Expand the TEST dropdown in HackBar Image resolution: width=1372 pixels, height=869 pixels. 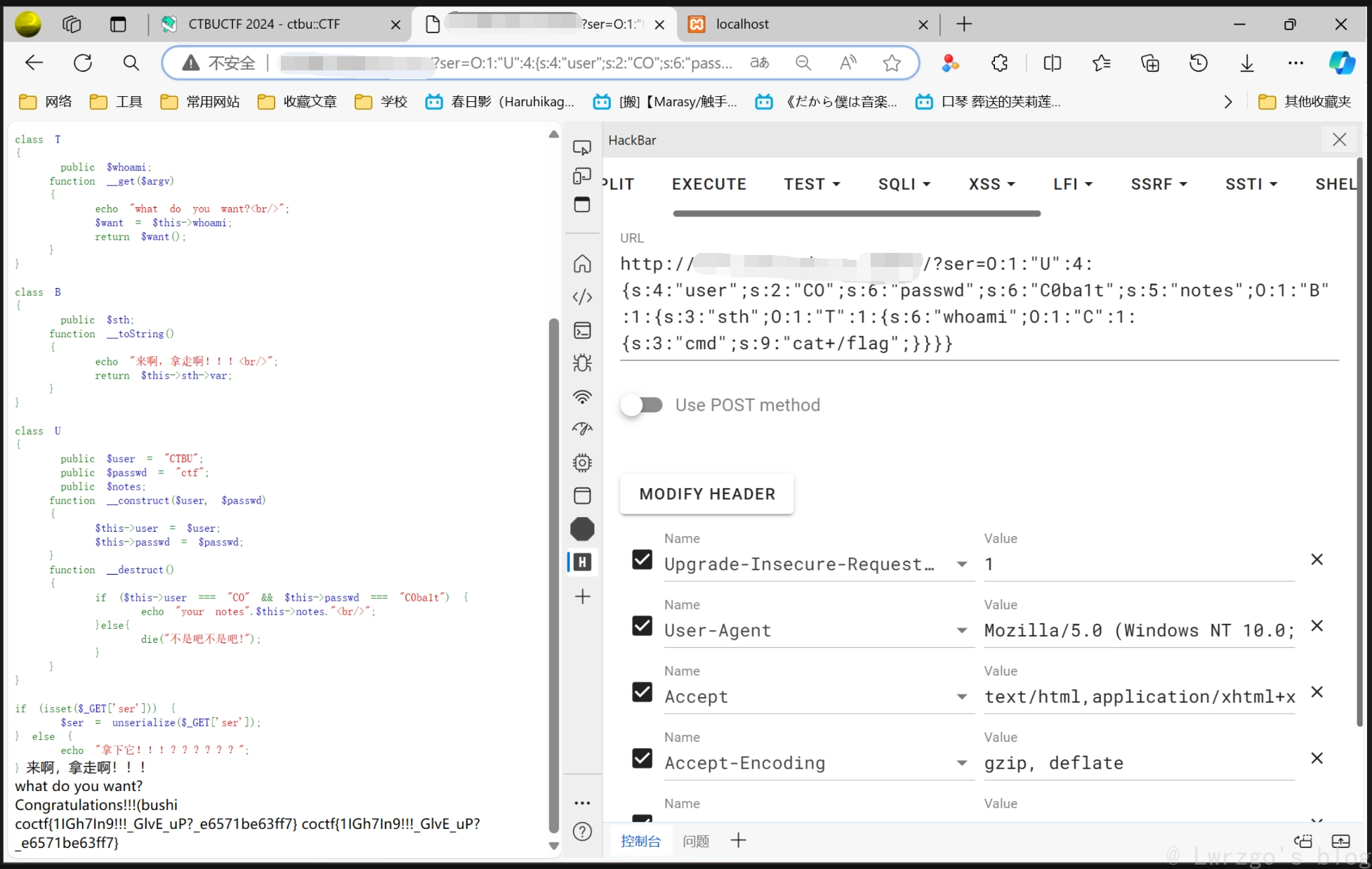812,184
